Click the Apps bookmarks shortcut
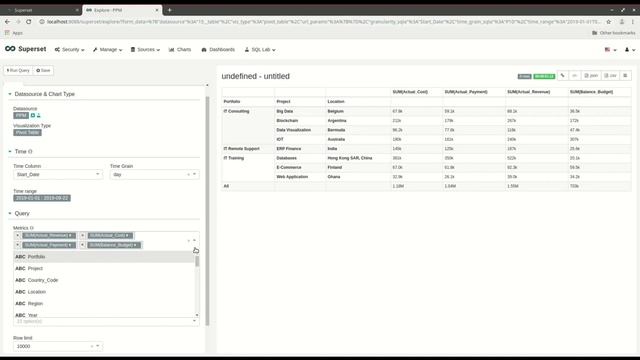This screenshot has width=640, height=360. 14,33
